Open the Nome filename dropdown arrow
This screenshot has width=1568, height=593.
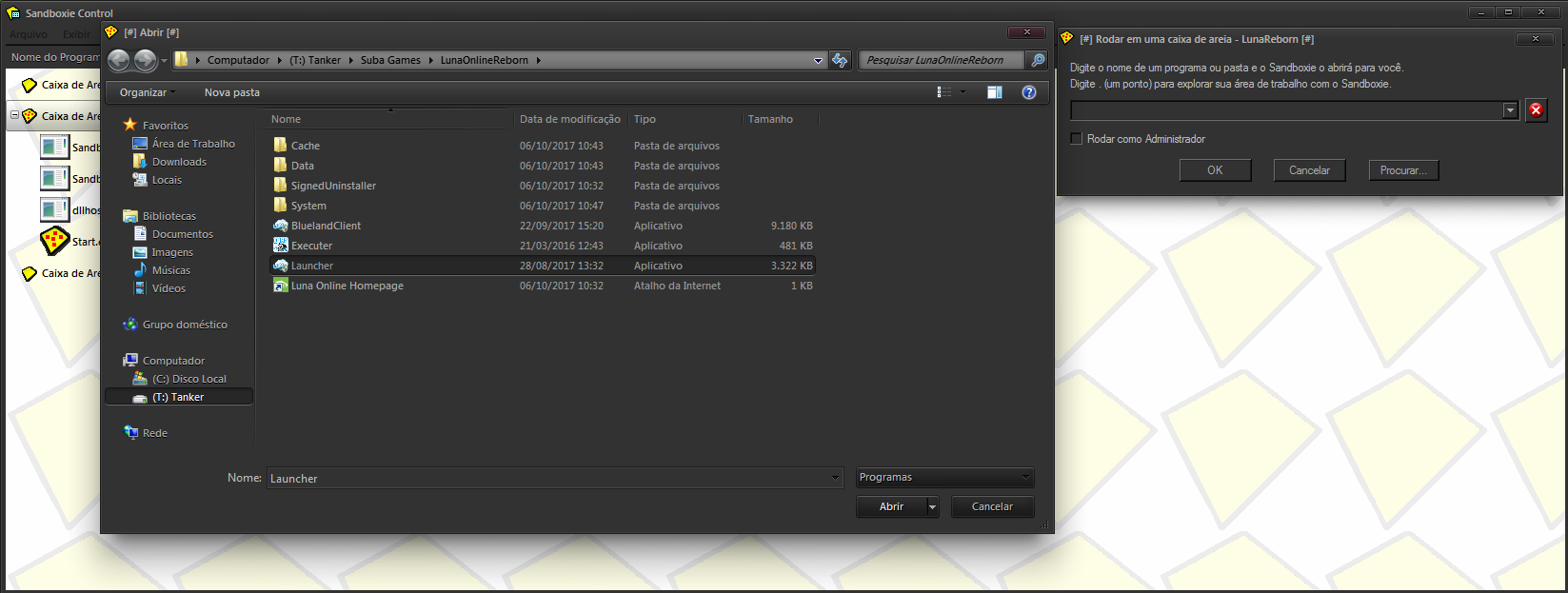coord(835,478)
